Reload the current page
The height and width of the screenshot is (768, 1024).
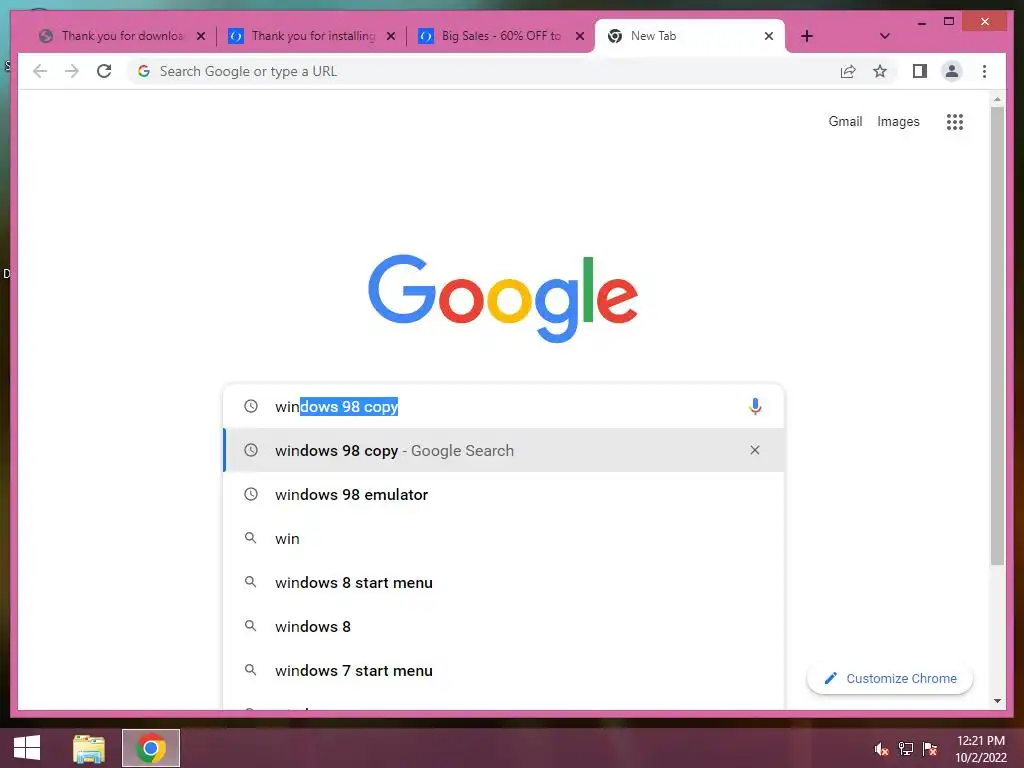(104, 71)
